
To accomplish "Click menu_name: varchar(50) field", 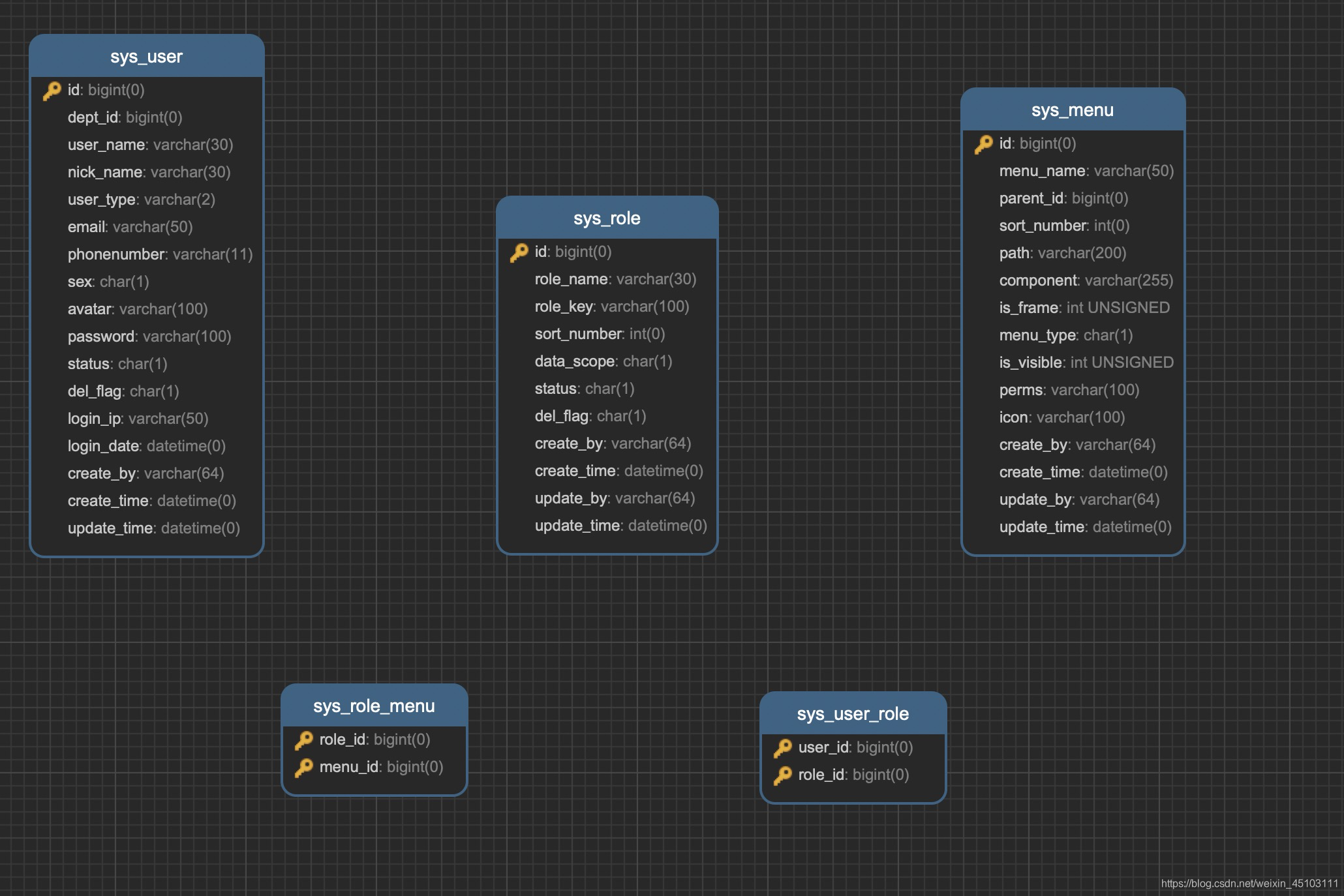I will 1087,171.
